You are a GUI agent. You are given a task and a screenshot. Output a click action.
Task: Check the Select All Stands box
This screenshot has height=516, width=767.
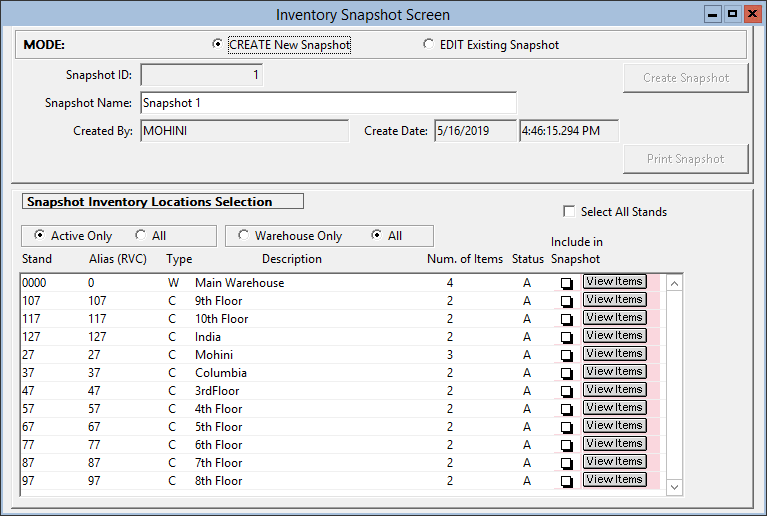pos(569,211)
